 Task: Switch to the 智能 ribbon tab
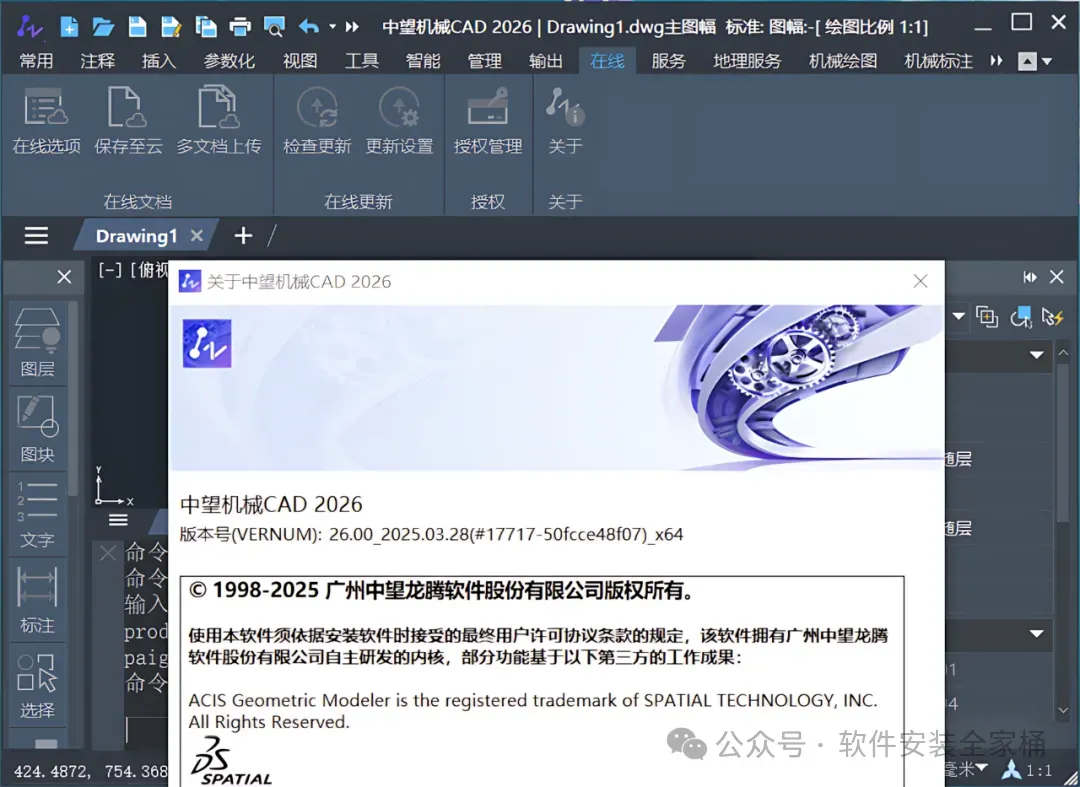[x=423, y=61]
